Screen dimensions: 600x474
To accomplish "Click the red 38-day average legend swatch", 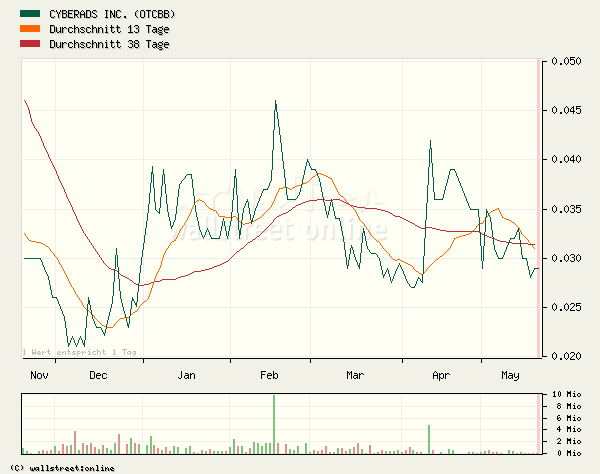I will tap(31, 45).
